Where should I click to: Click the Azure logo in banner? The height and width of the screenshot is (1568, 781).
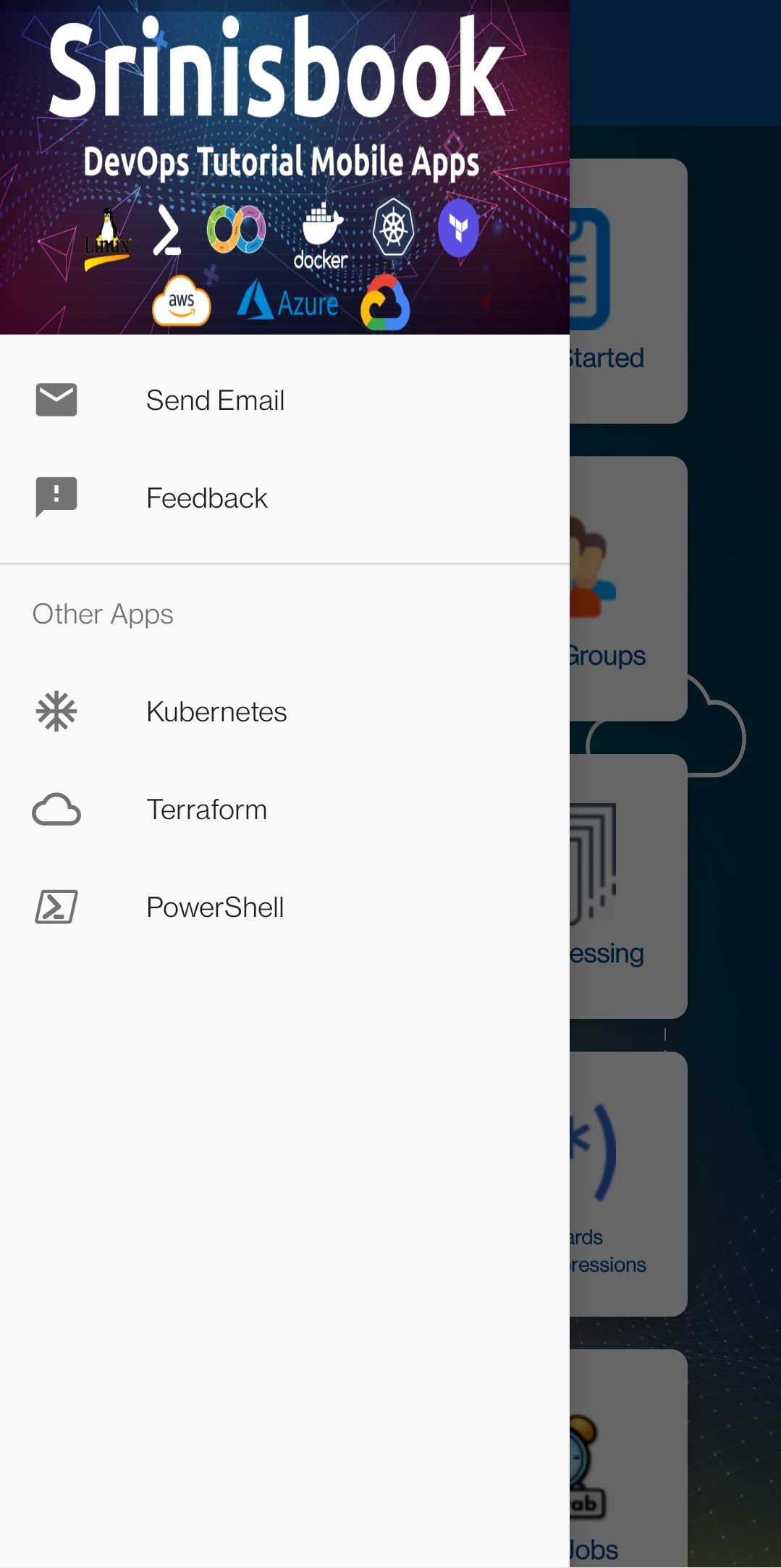[288, 301]
